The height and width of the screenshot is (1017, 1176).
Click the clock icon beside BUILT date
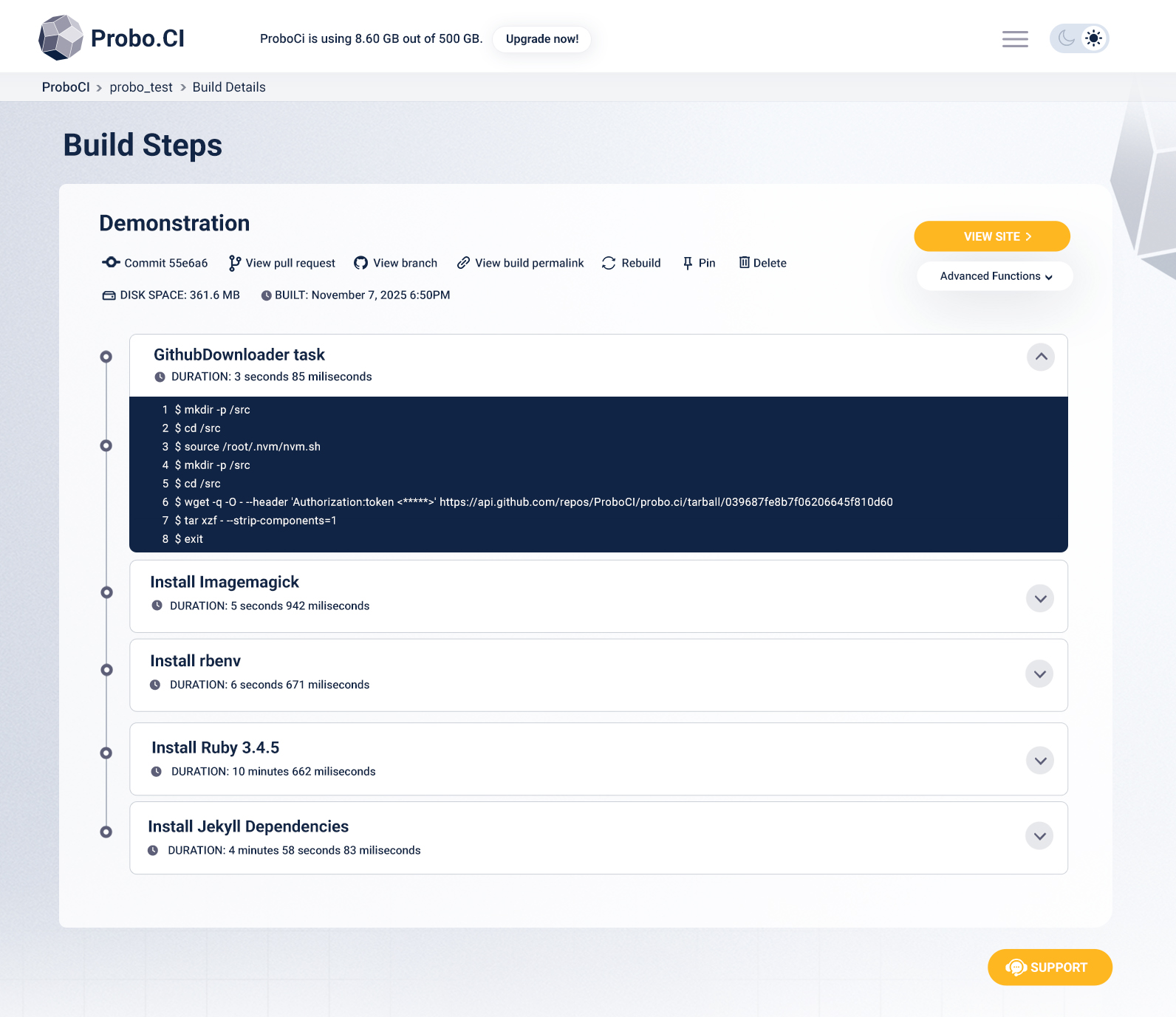pyautogui.click(x=267, y=295)
